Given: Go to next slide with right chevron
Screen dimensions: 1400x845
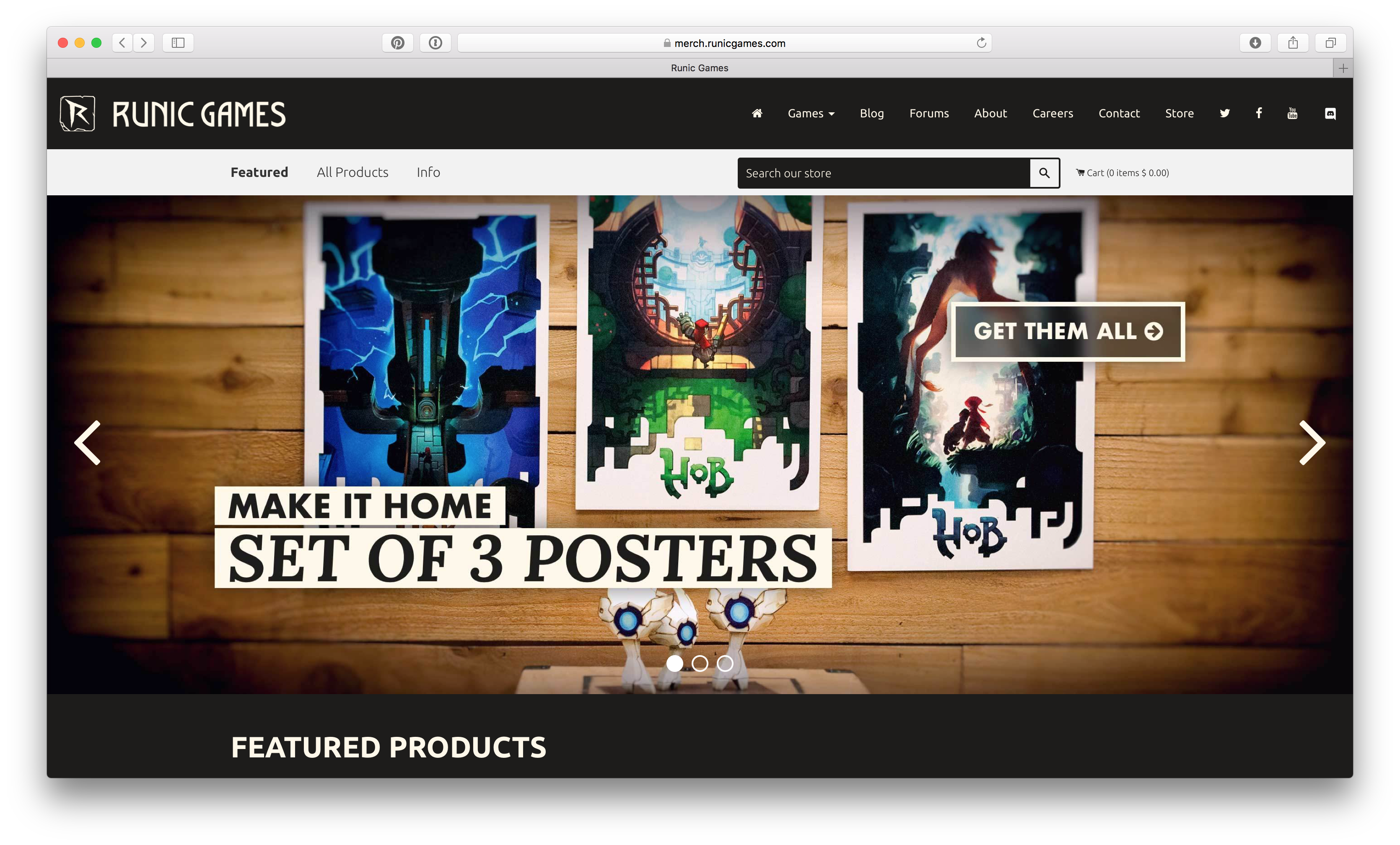Looking at the screenshot, I should click(x=1312, y=443).
